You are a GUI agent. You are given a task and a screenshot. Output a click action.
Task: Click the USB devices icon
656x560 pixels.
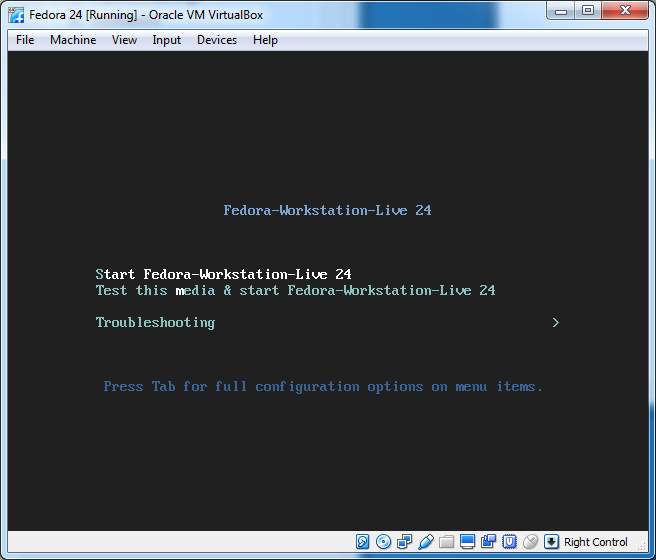(x=425, y=542)
